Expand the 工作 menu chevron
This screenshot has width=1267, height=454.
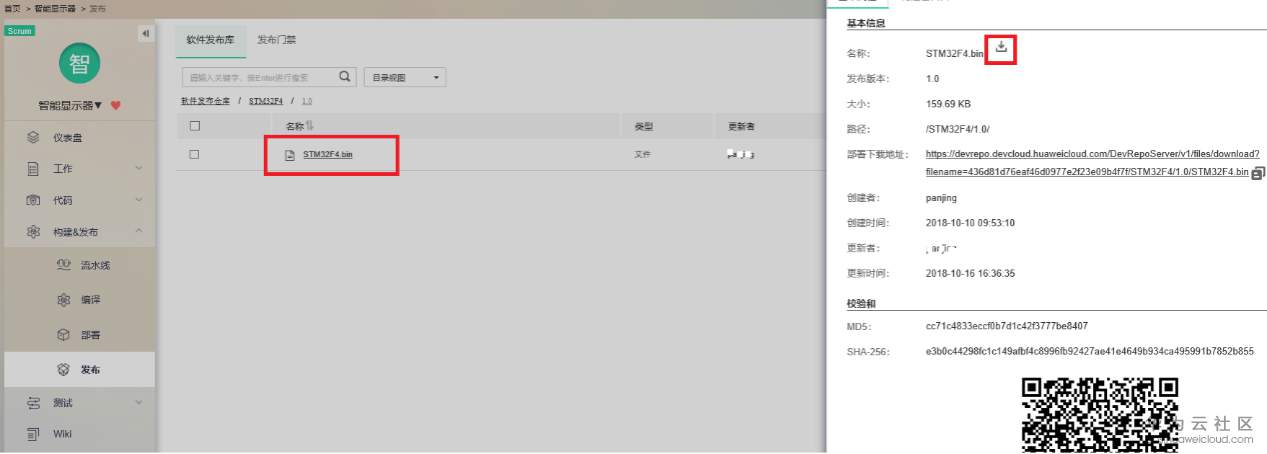click(138, 169)
